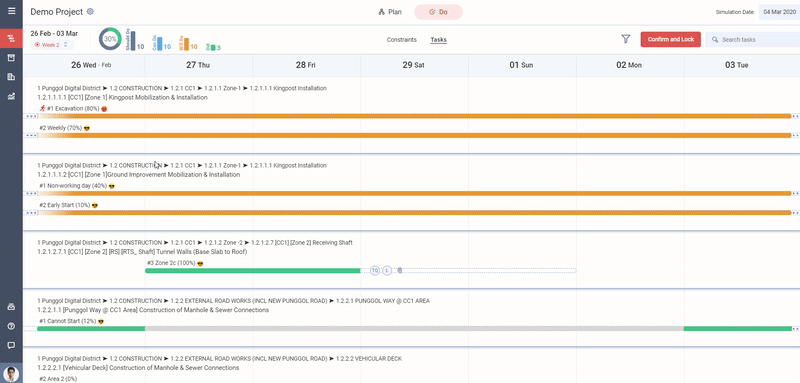Click the 01 Sun date column header
The image size is (800, 383).
click(521, 65)
